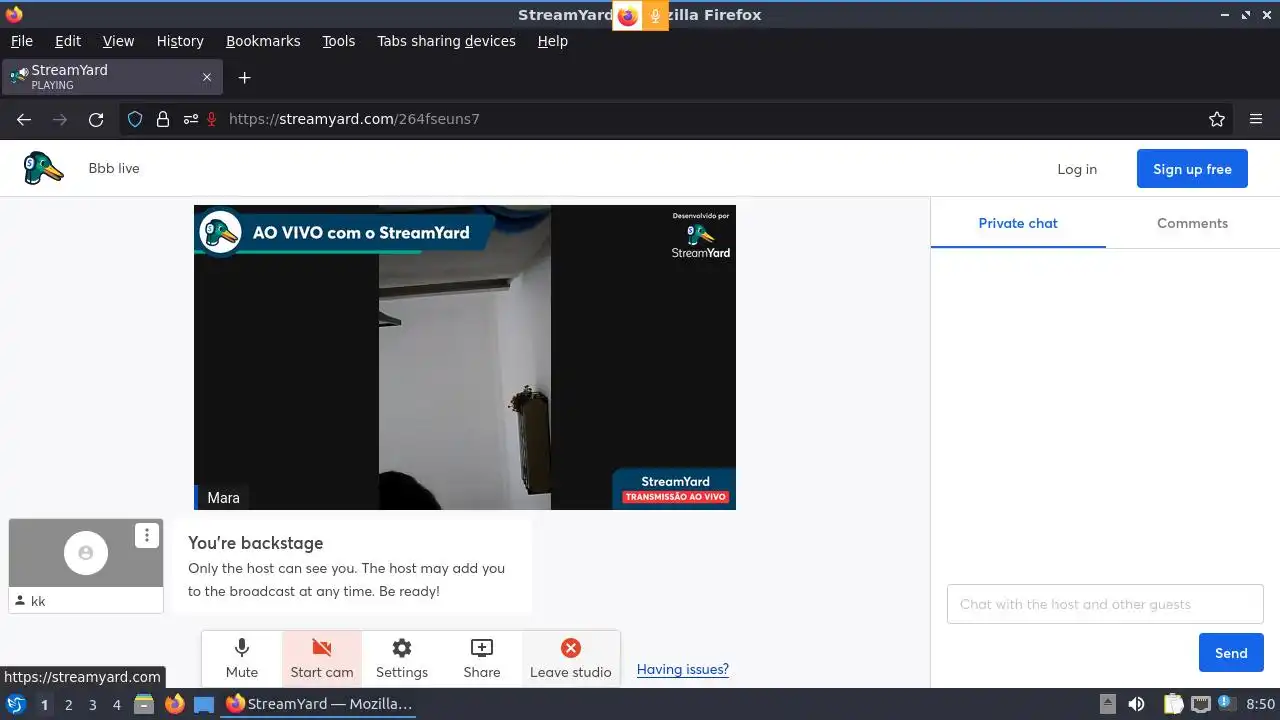Click the chat message input field
This screenshot has height=720, width=1280.
click(1105, 604)
